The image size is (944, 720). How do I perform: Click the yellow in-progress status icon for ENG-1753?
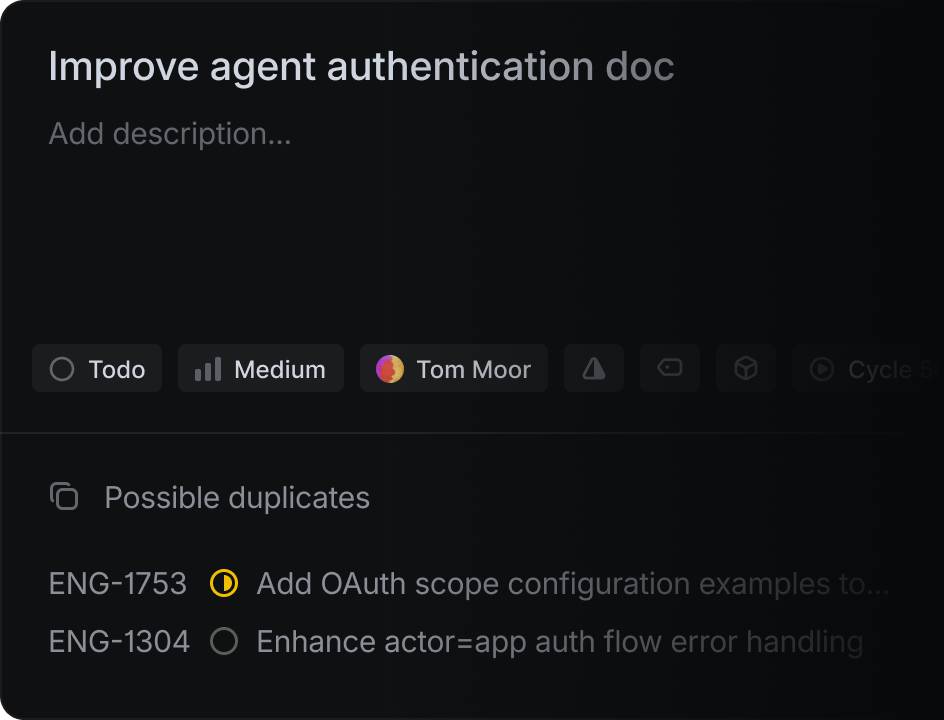(224, 583)
